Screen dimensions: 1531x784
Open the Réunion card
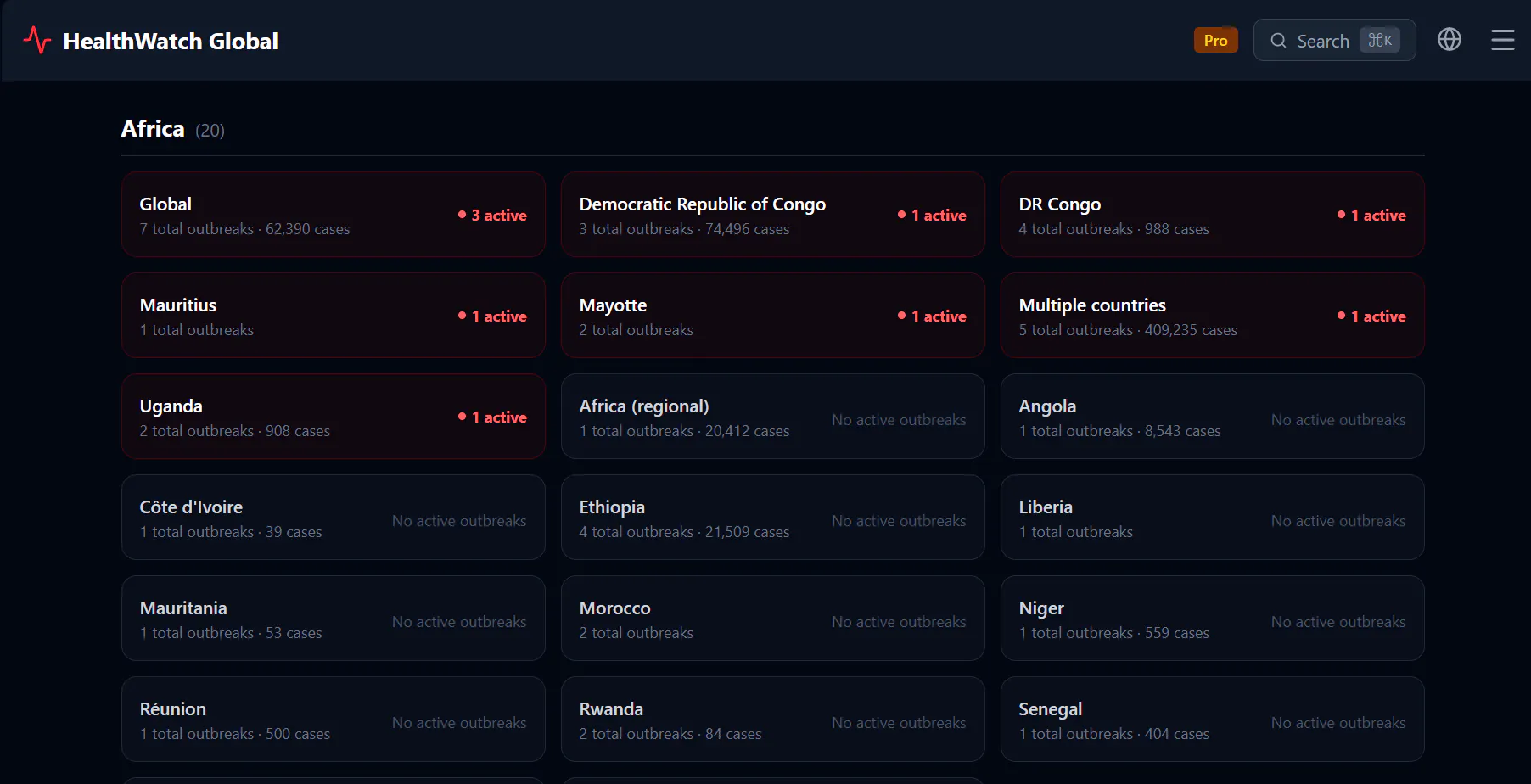click(334, 719)
